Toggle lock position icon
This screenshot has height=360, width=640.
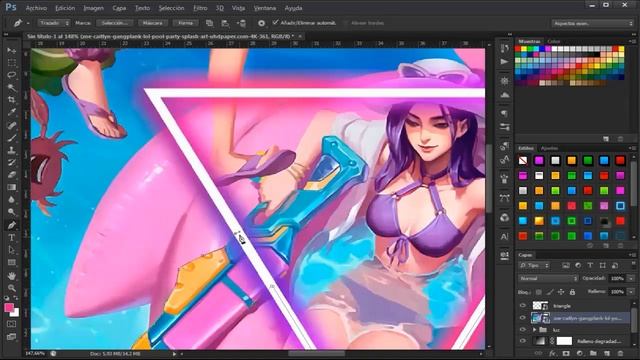[561, 292]
